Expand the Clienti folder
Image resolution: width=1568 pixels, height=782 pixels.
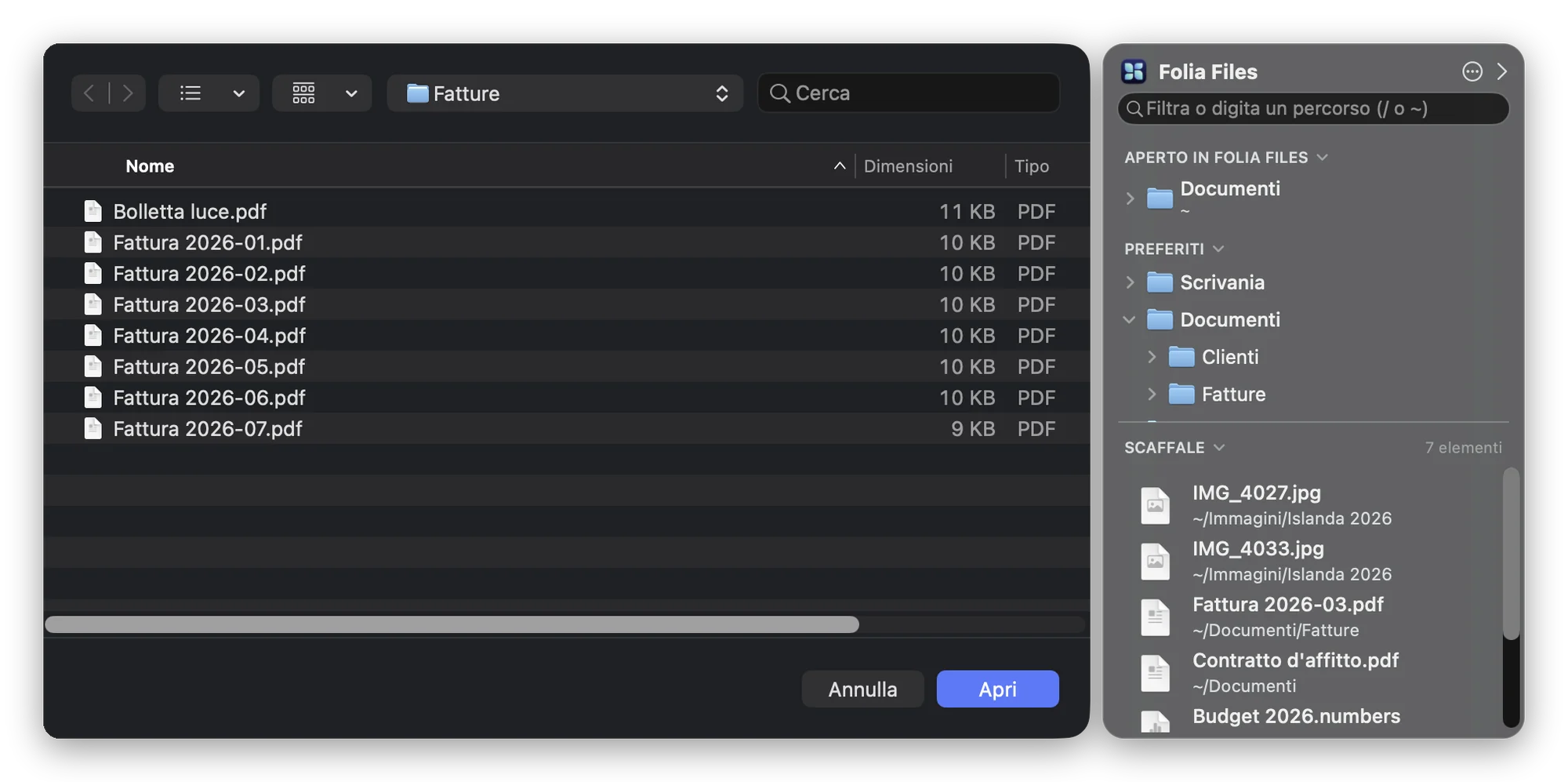(1152, 357)
